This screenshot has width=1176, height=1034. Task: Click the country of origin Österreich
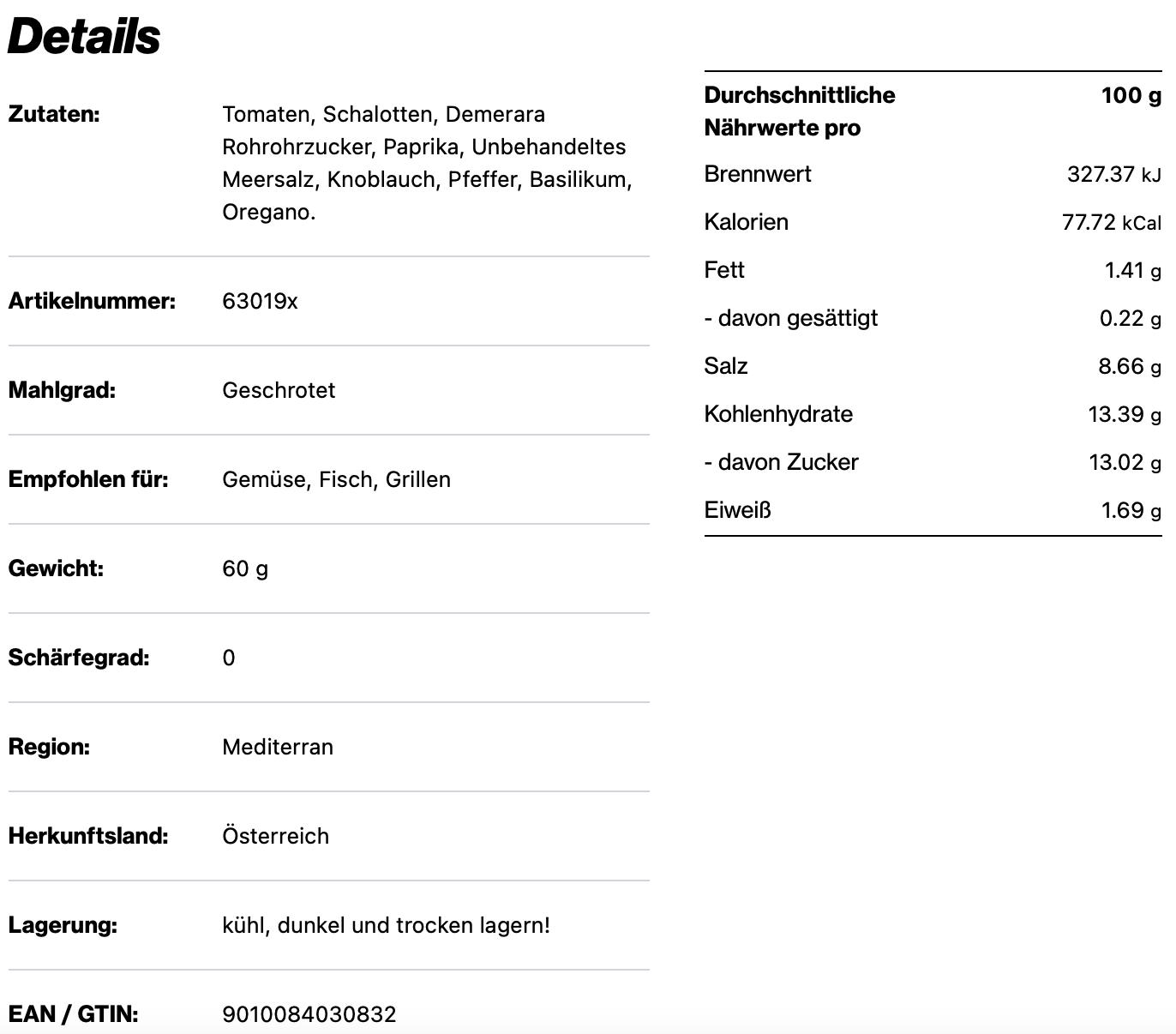tap(275, 836)
